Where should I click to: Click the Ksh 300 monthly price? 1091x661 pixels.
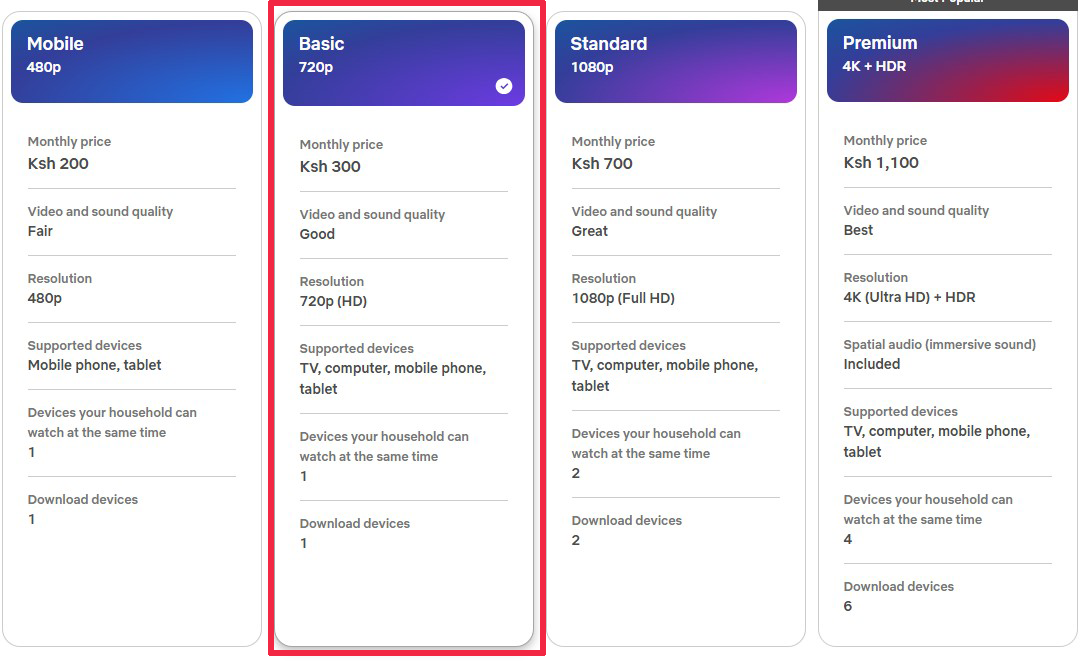pos(330,166)
